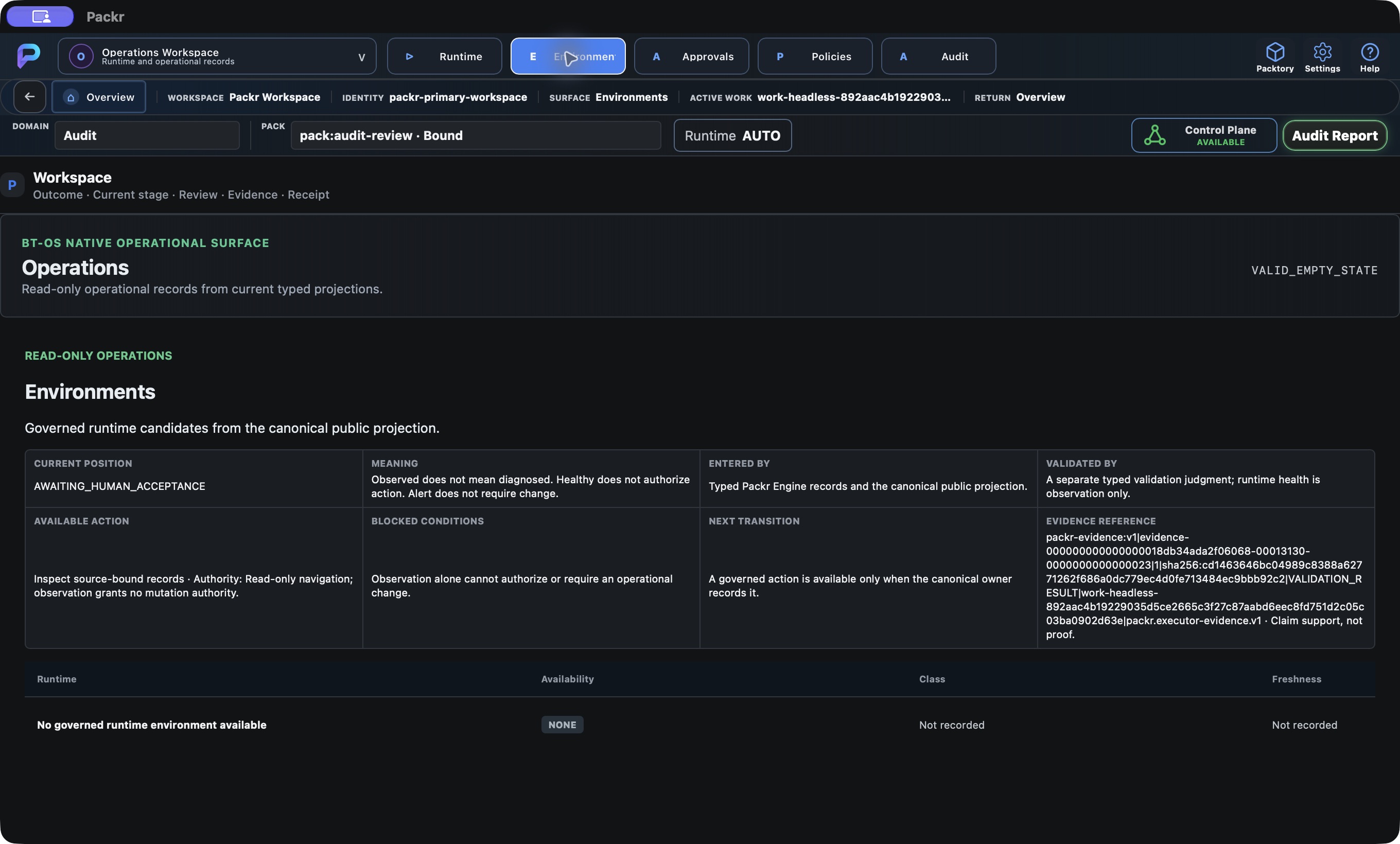
Task: Click the packr-evidence reference text
Action: tap(1204, 586)
